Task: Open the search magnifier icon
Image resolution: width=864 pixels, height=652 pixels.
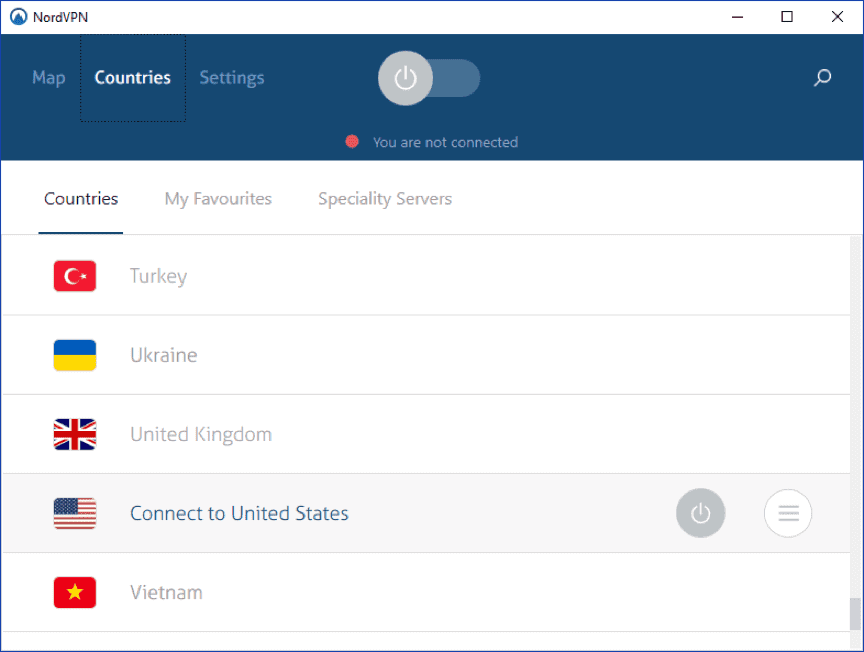Action: click(822, 78)
